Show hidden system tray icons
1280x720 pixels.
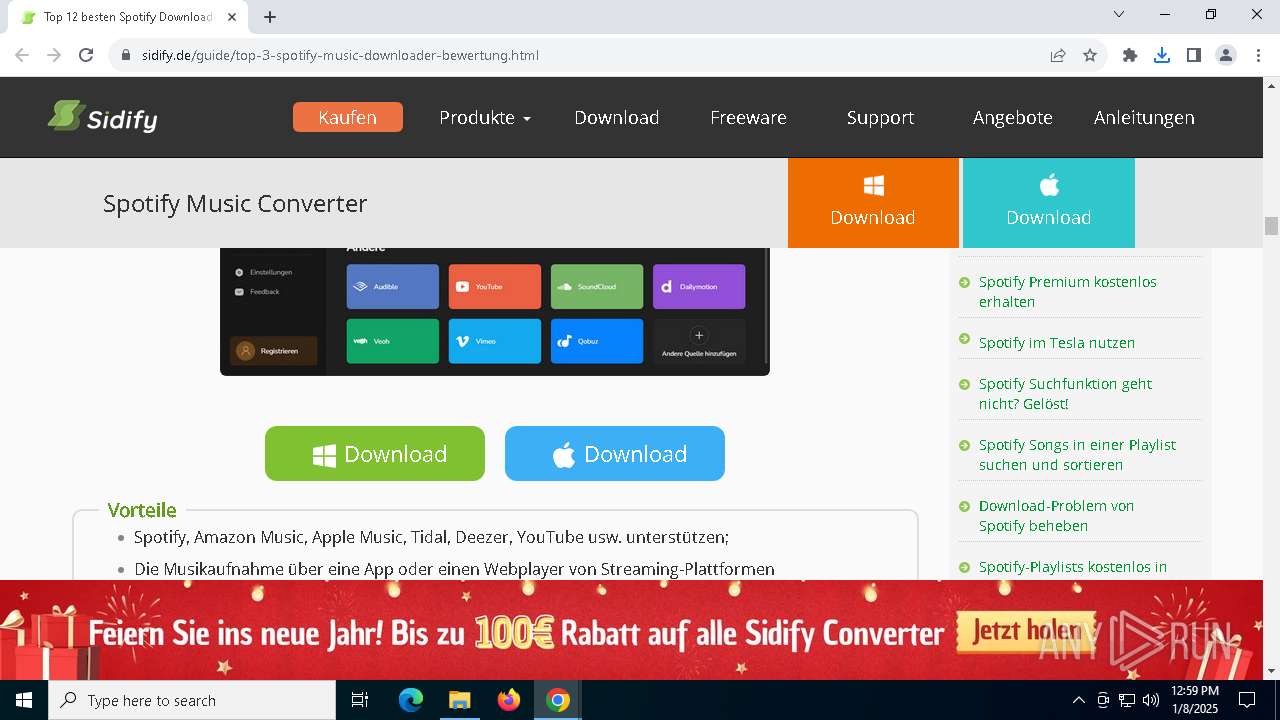(x=1078, y=700)
